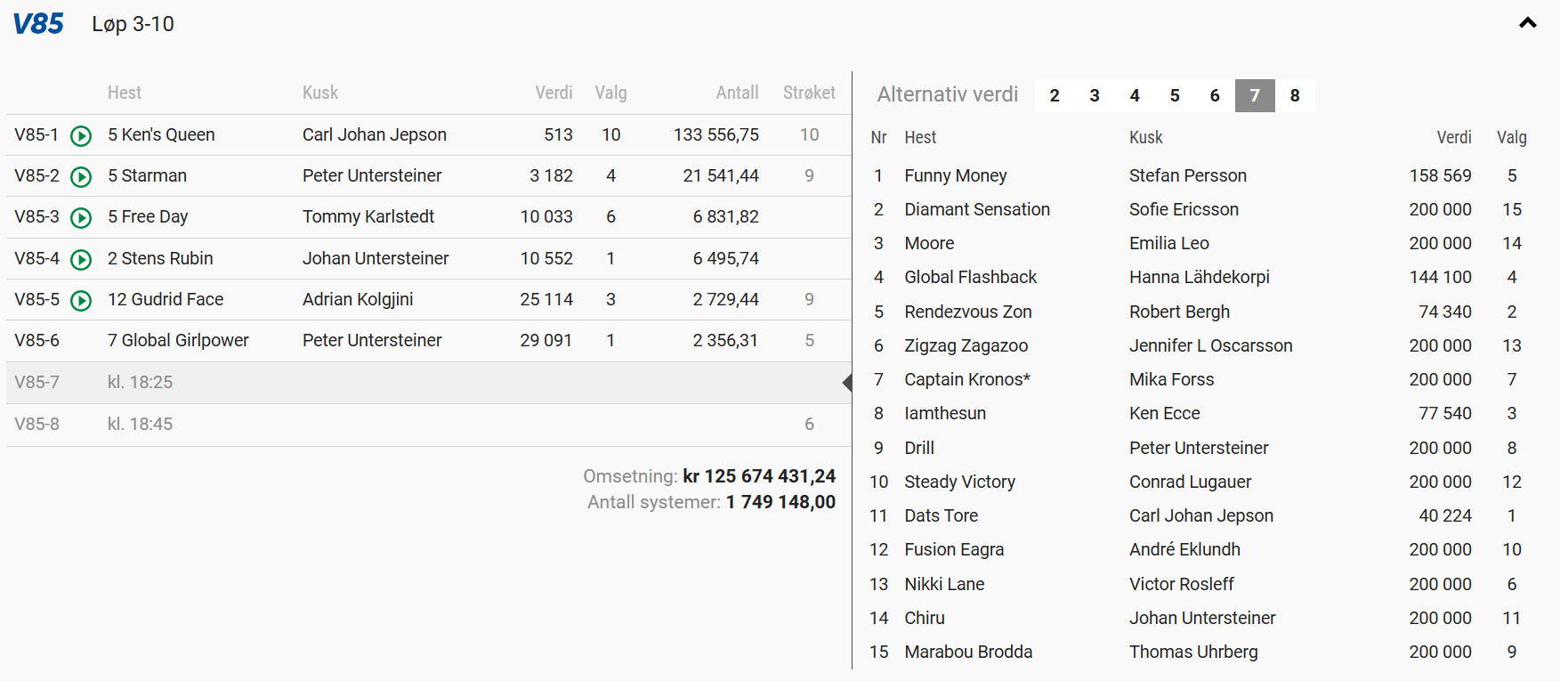Click the V85 logo
This screenshot has height=681, width=1568.
coord(38,24)
